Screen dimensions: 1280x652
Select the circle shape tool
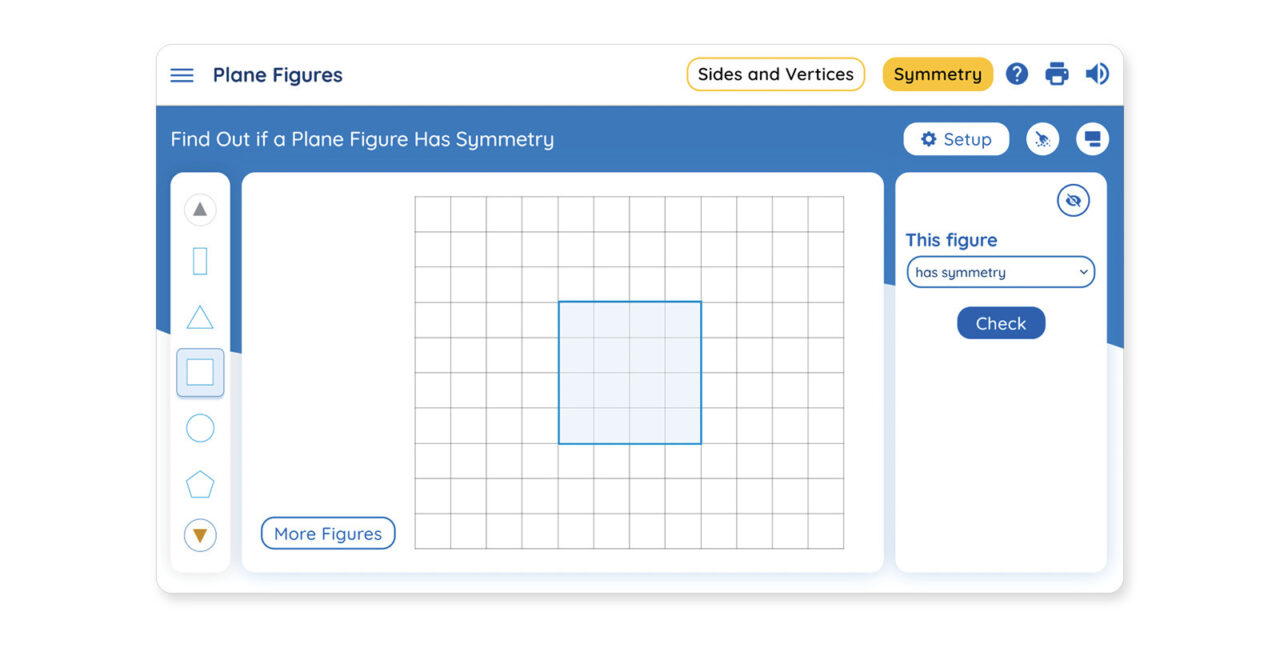coord(199,428)
